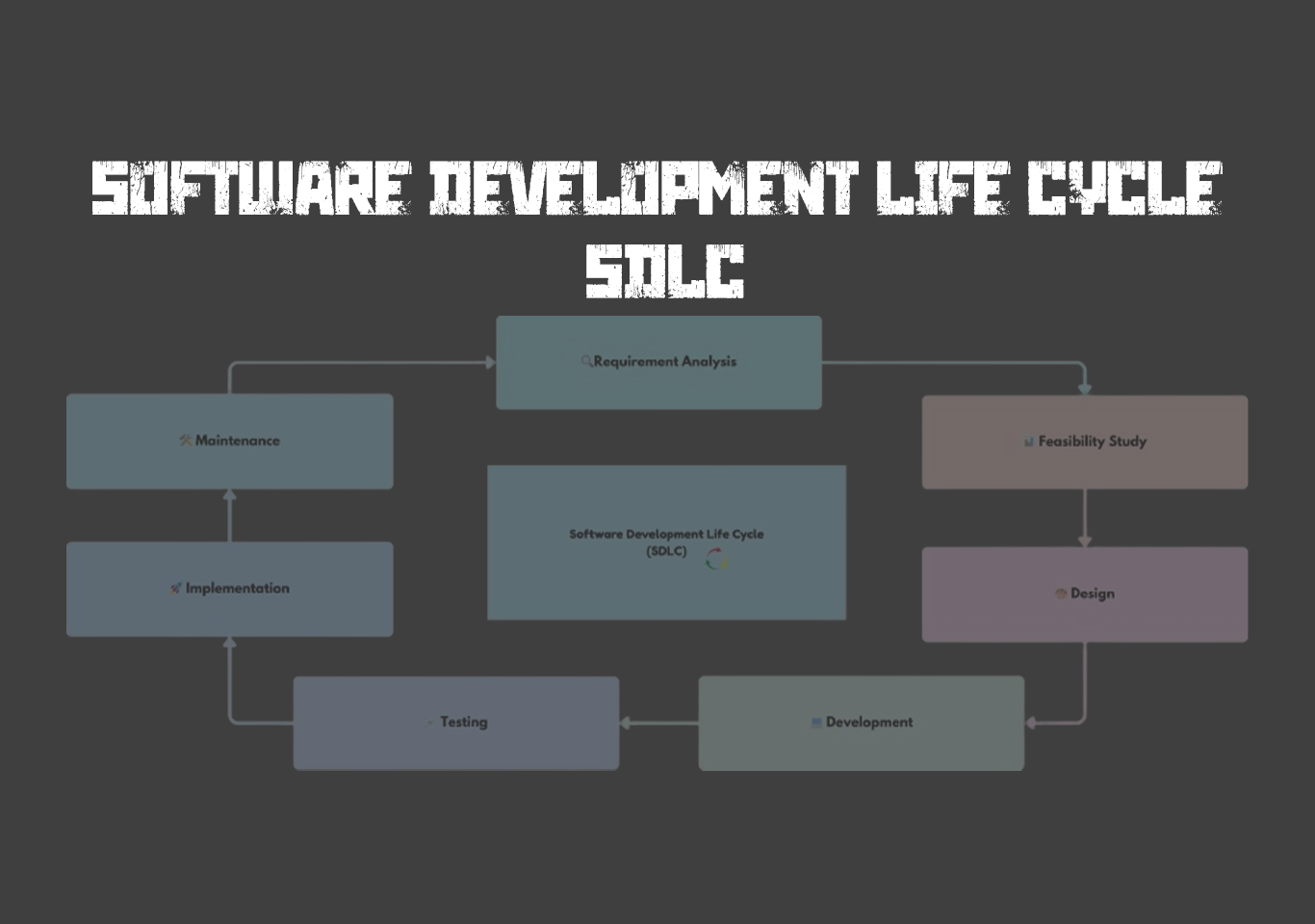Select the Development stage text label
The width and height of the screenshot is (1315, 924).
pyautogui.click(x=868, y=723)
